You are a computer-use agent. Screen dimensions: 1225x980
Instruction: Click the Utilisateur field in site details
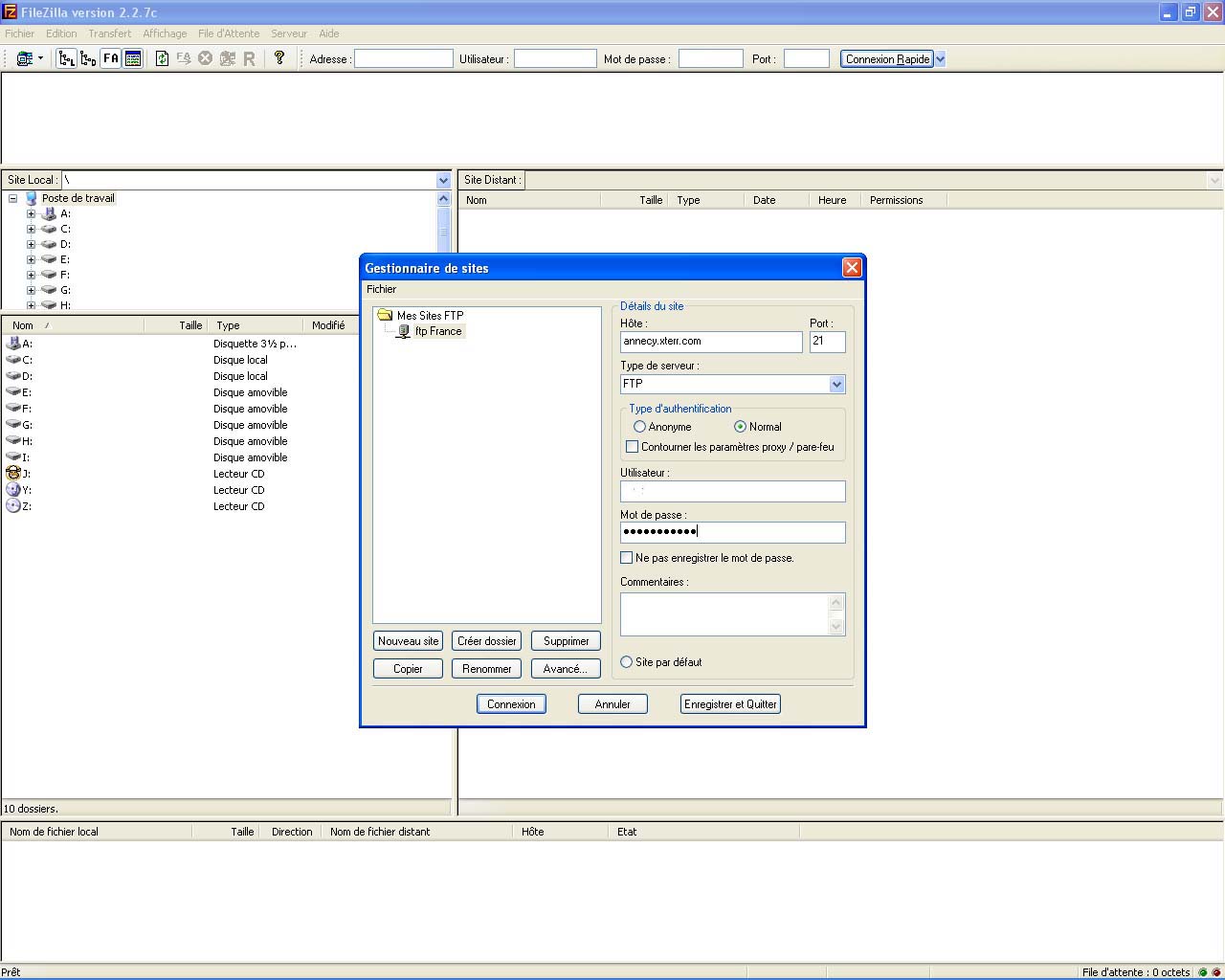[732, 492]
